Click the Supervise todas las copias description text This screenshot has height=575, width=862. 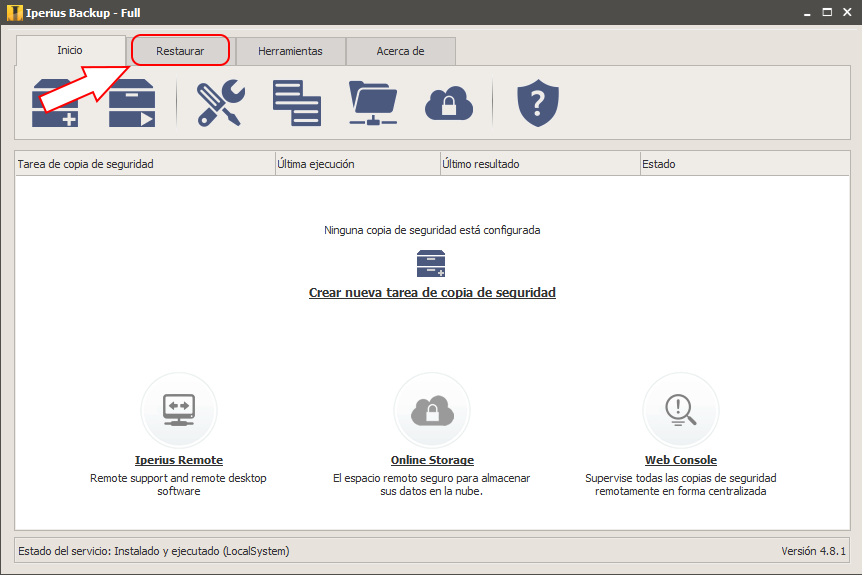[x=681, y=485]
